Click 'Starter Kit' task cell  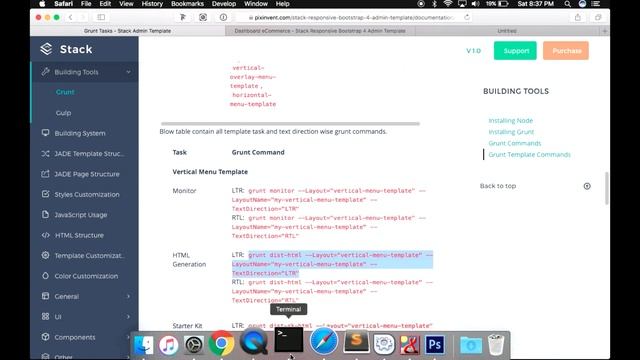pyautogui.click(x=187, y=326)
